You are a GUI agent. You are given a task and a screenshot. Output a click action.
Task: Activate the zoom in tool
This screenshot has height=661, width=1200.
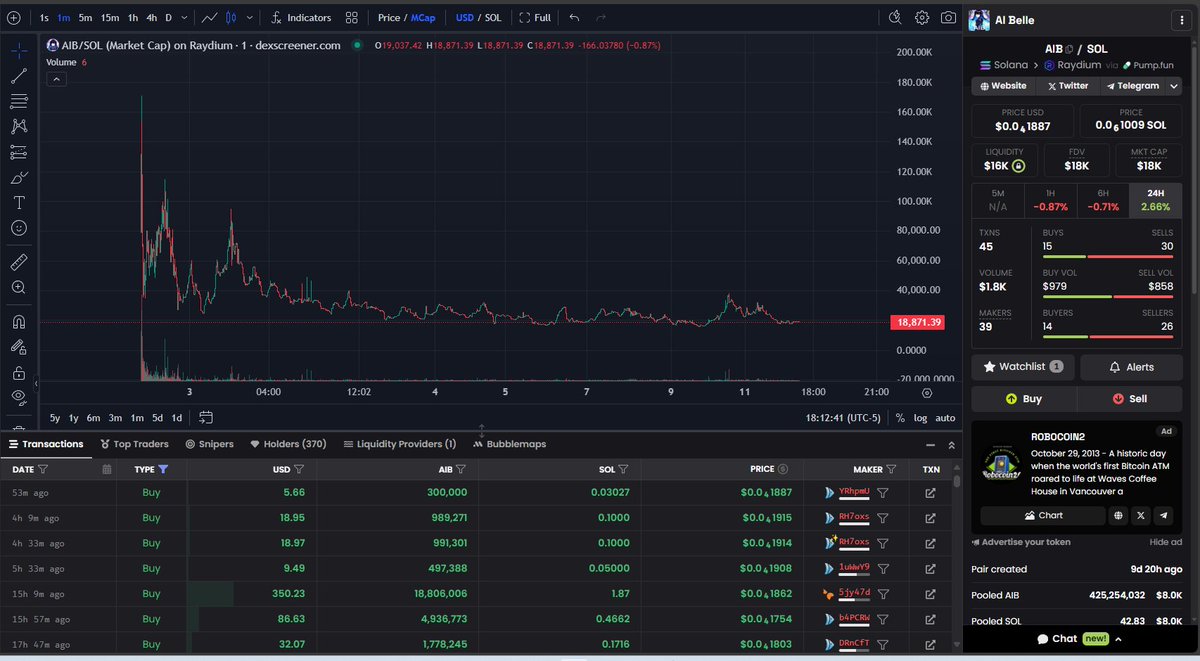18,288
